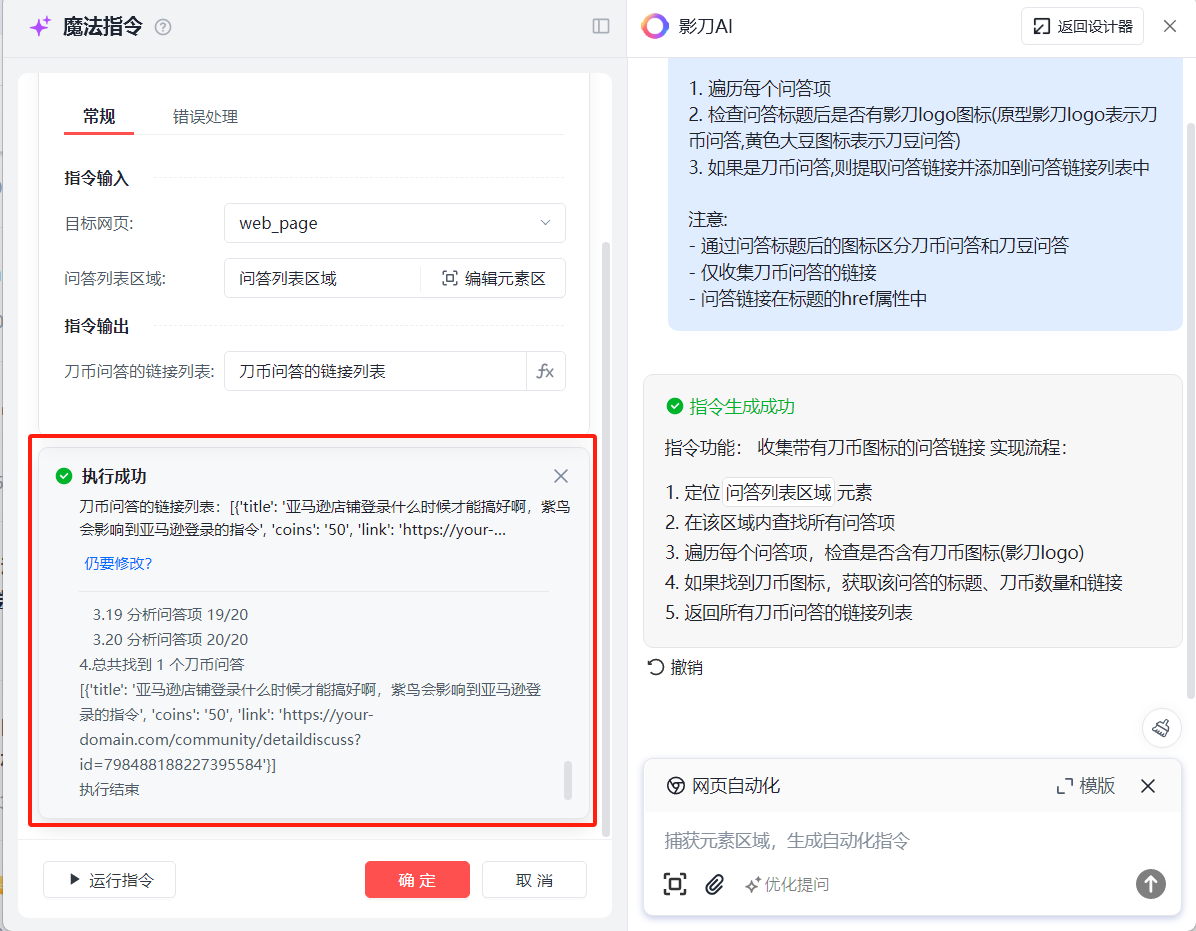This screenshot has width=1196, height=931.
Task: Click the paperclip attachment icon
Action: click(x=714, y=884)
